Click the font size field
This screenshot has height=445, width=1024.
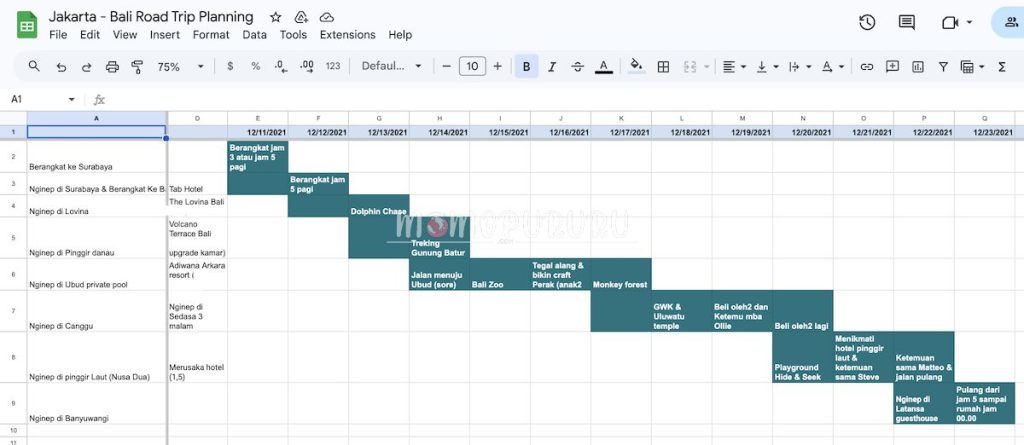[472, 67]
